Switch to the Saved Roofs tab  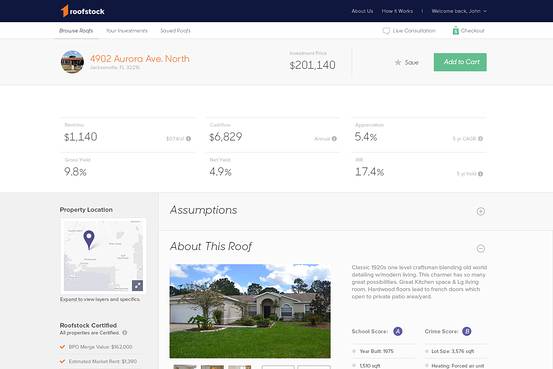click(175, 31)
